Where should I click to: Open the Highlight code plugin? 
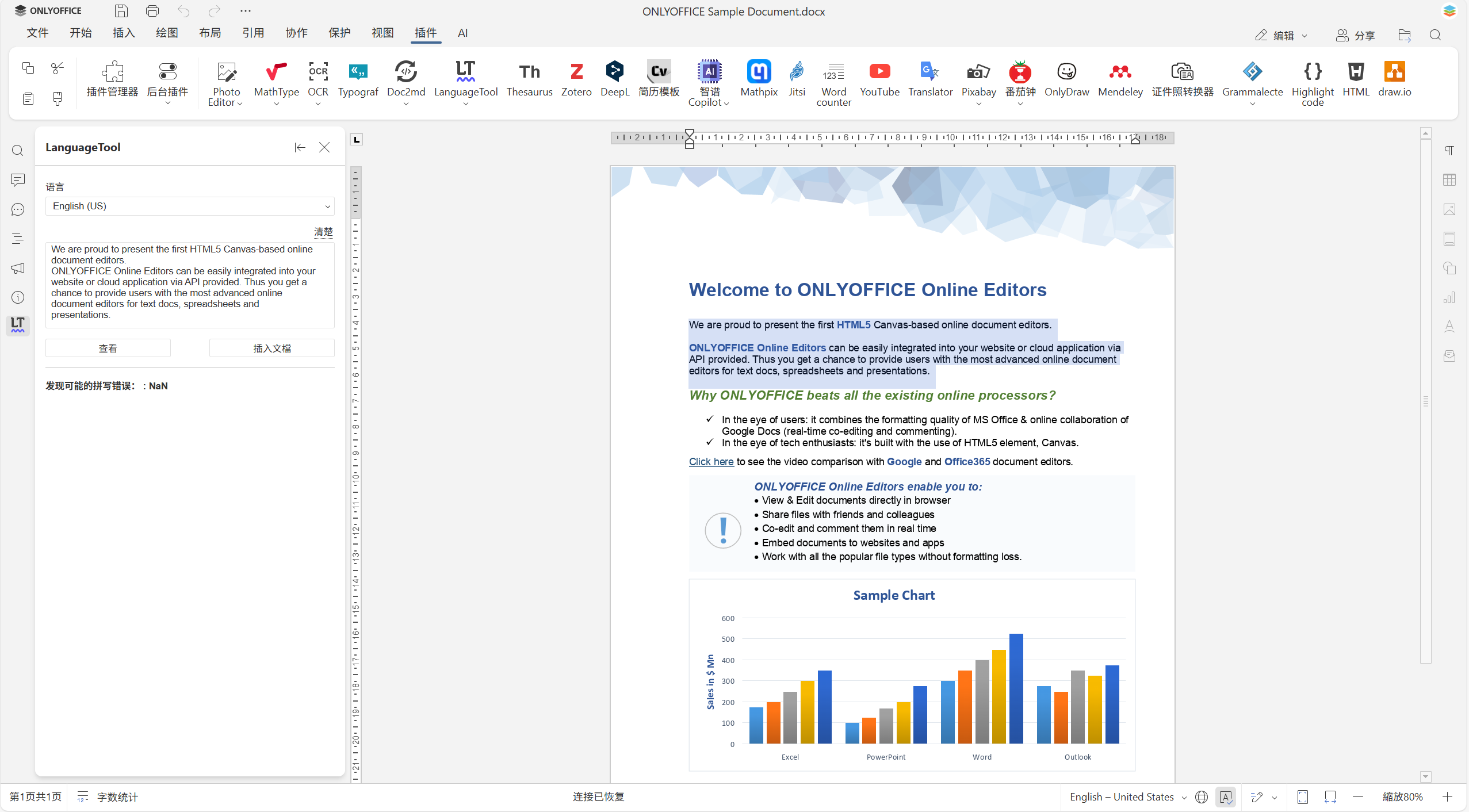[x=1313, y=83]
